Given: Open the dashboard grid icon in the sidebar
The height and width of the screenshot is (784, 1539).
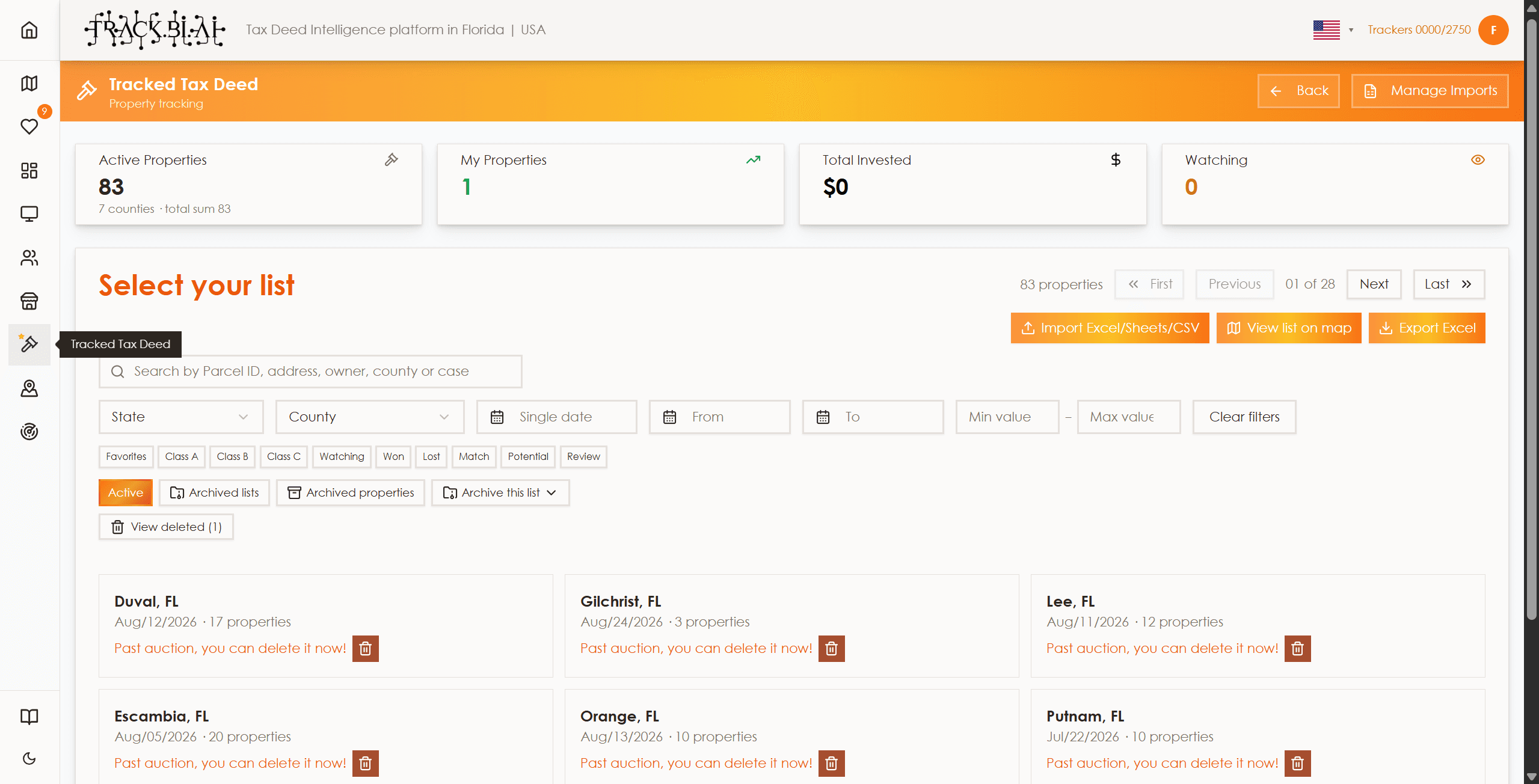Looking at the screenshot, I should (x=29, y=170).
